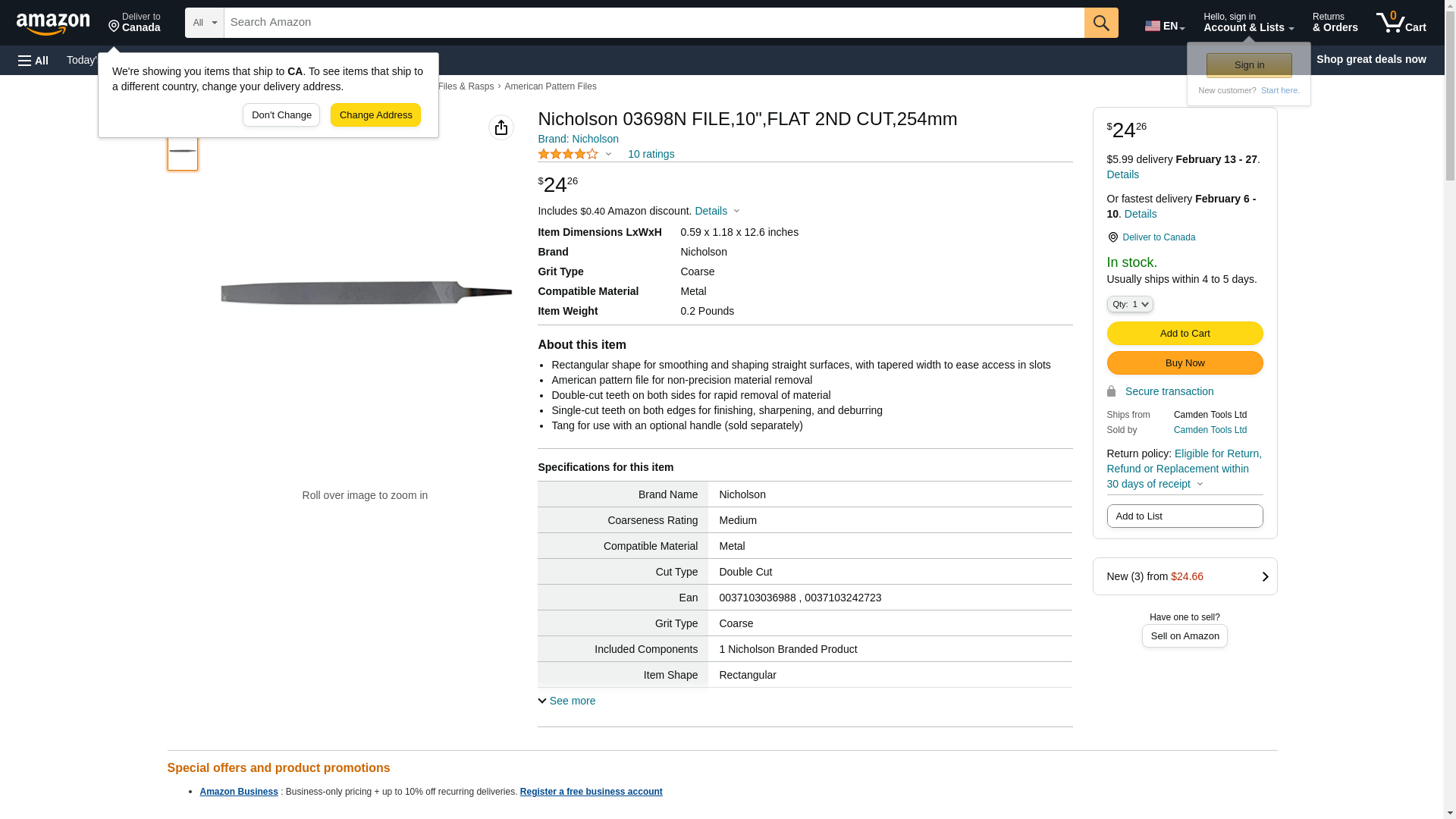The width and height of the screenshot is (1456, 819).
Task: Click the Buy Now button
Action: click(1185, 363)
